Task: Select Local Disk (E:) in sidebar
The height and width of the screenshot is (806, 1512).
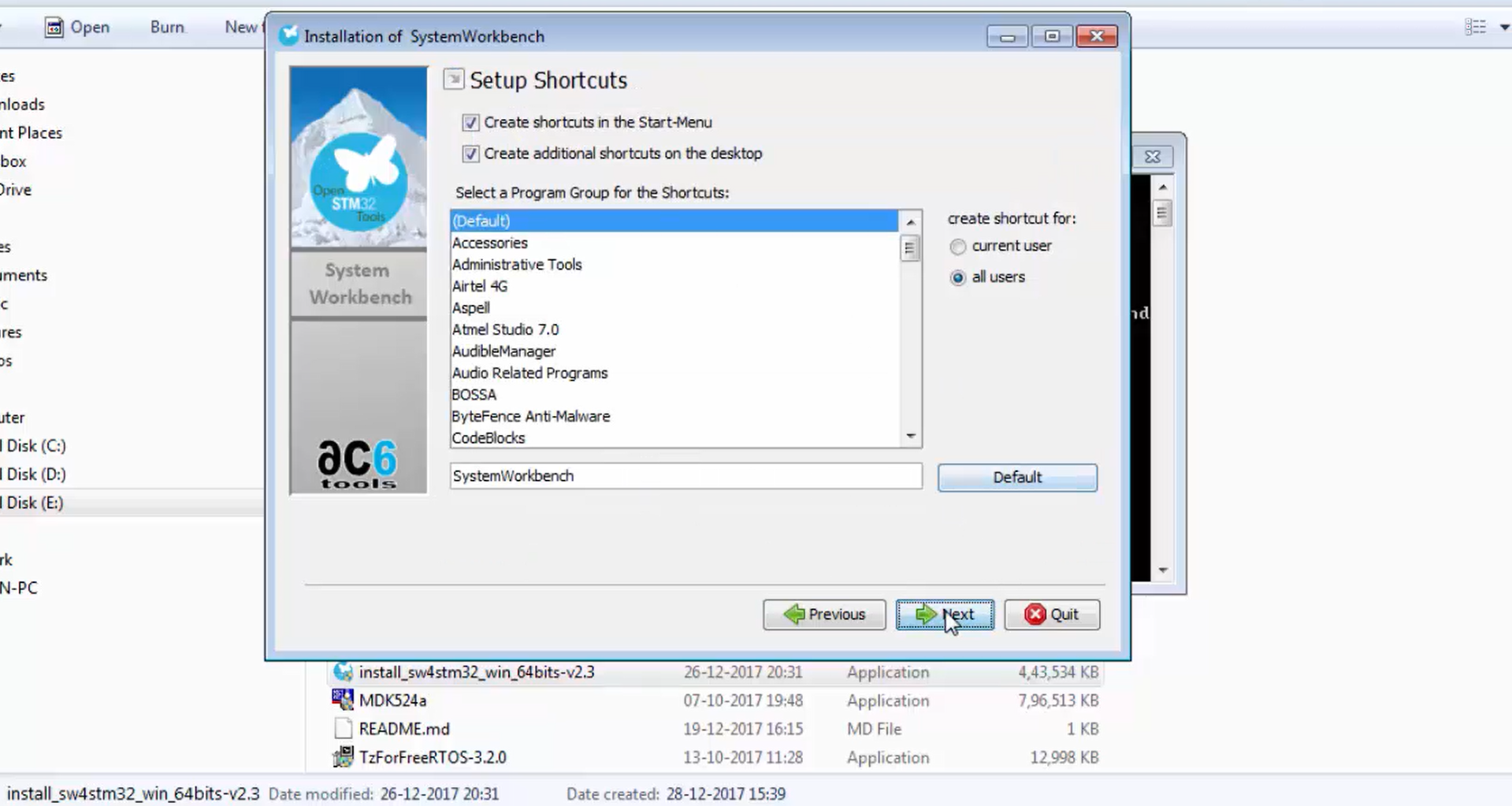Action: [x=32, y=503]
